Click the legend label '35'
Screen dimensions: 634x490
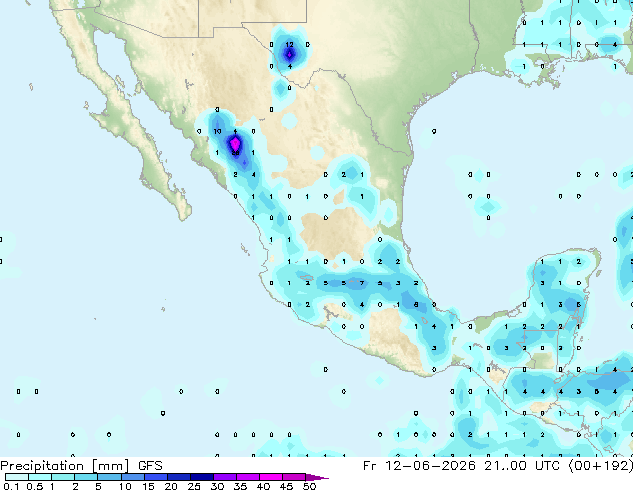[x=240, y=486]
